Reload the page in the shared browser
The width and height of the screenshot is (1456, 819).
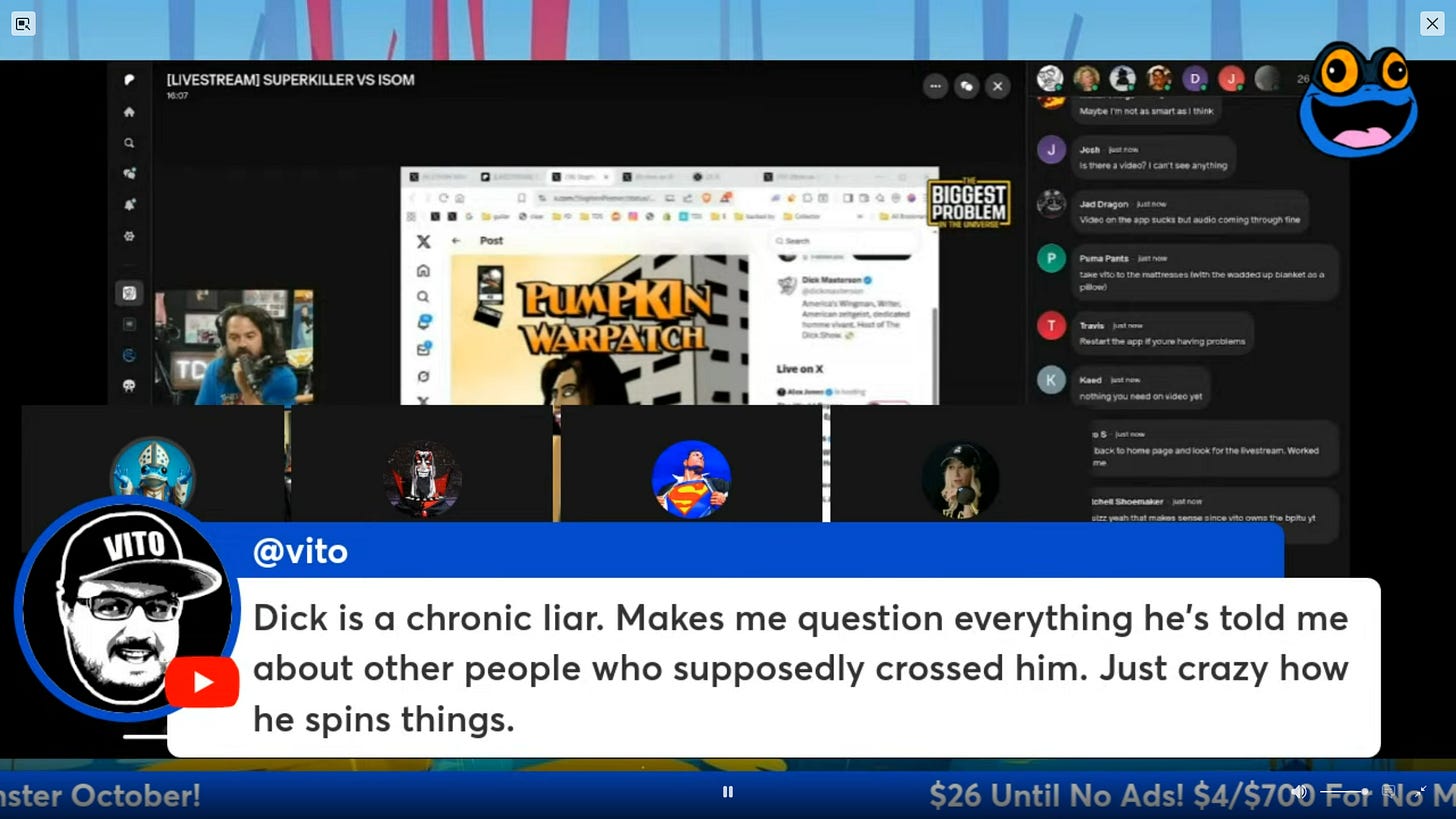click(443, 198)
